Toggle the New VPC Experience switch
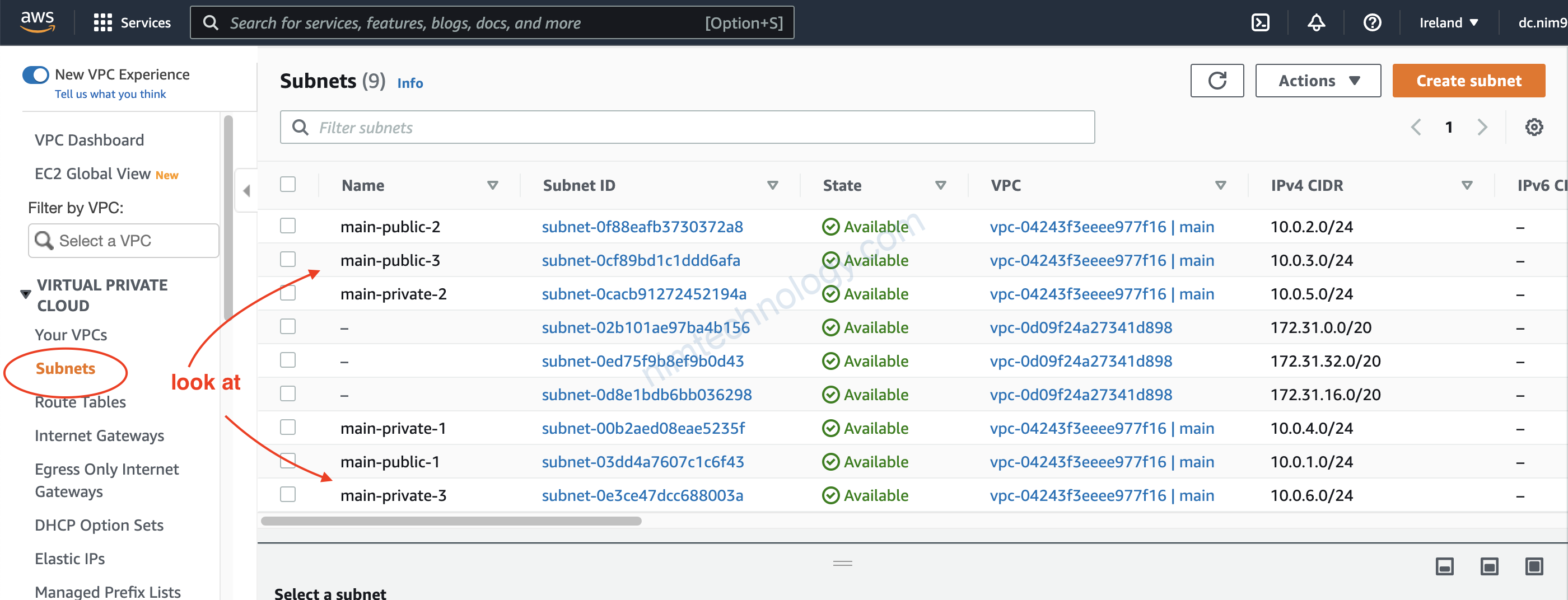This screenshot has height=600, width=1568. [35, 75]
